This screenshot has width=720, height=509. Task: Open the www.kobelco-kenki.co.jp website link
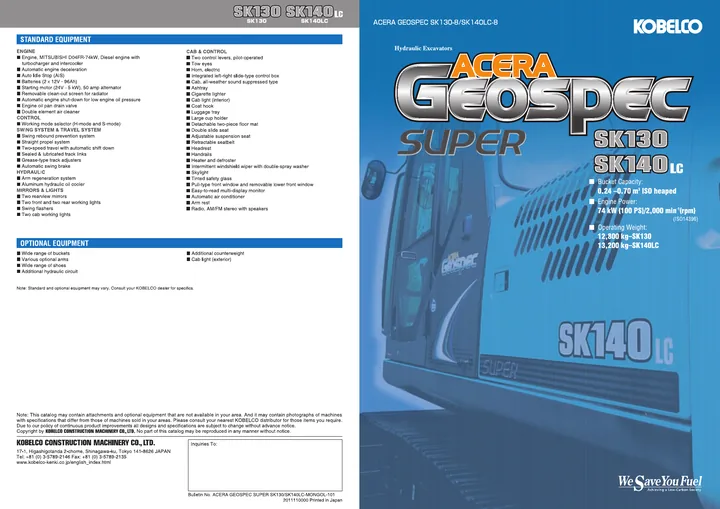coord(63,463)
